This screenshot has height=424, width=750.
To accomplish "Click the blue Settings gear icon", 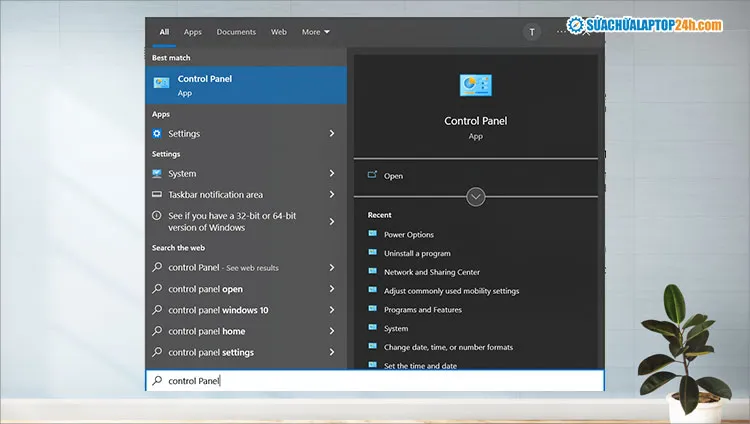I will (x=157, y=134).
